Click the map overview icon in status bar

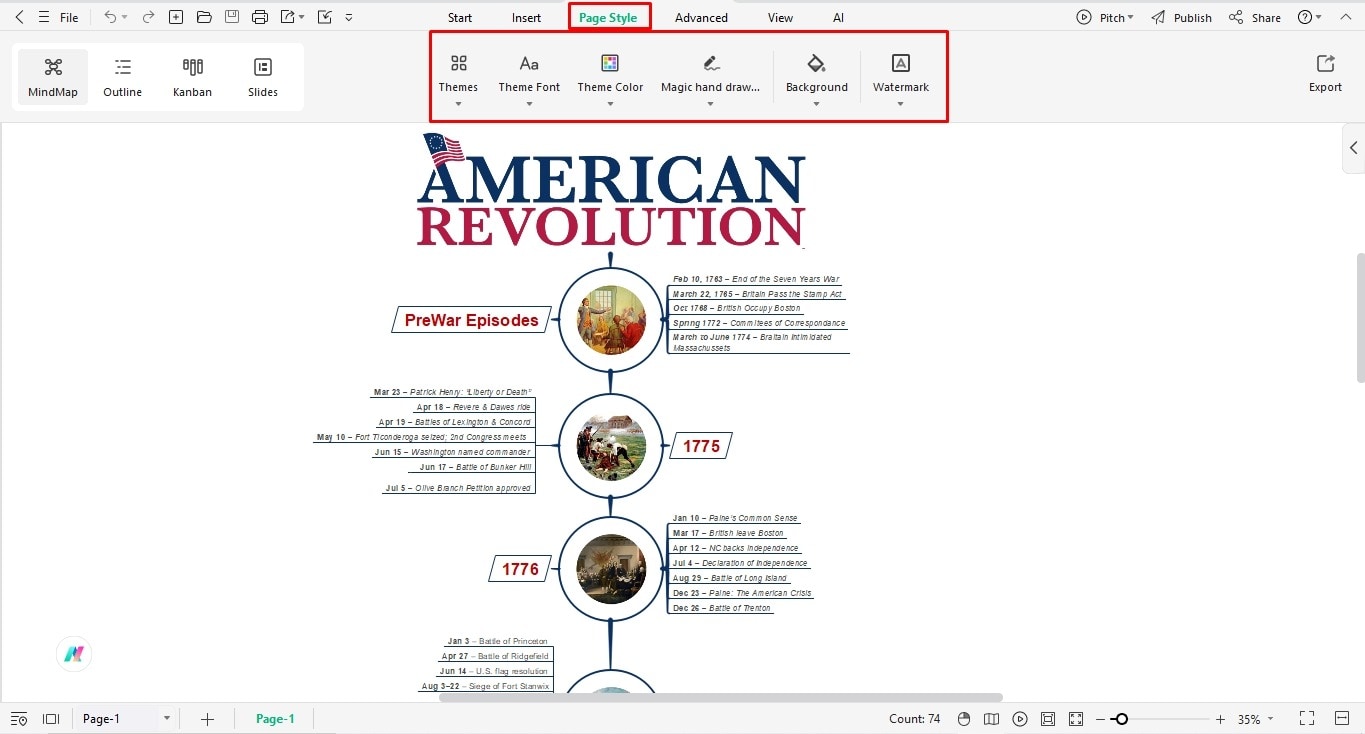992,719
